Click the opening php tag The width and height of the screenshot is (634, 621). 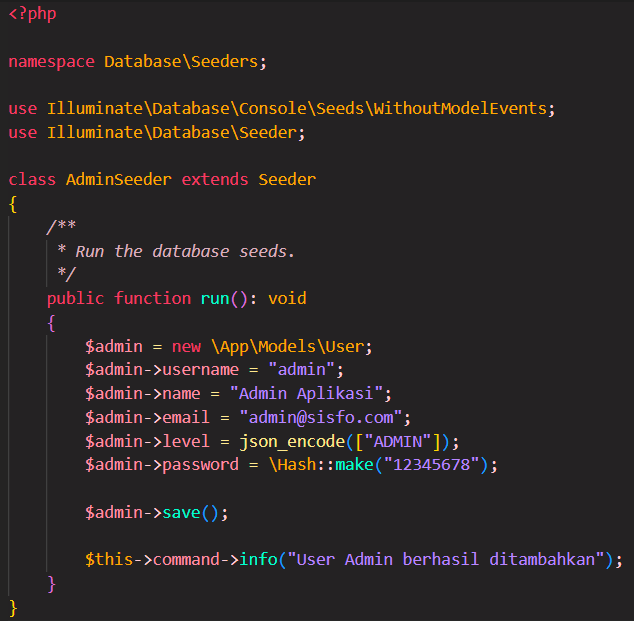pyautogui.click(x=32, y=14)
